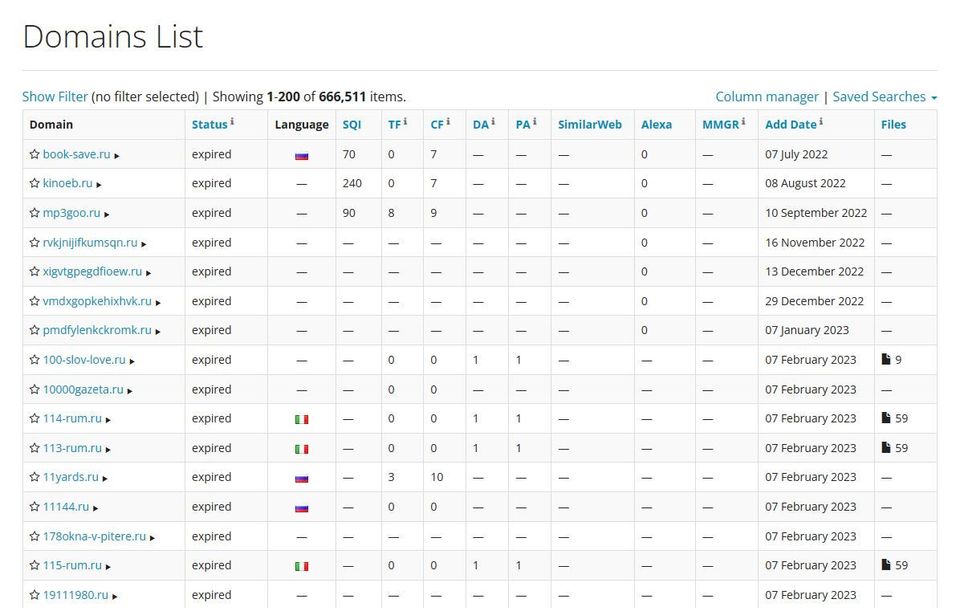Image resolution: width=960 pixels, height=608 pixels.
Task: Open Saved Searches dropdown
Action: tap(884, 97)
